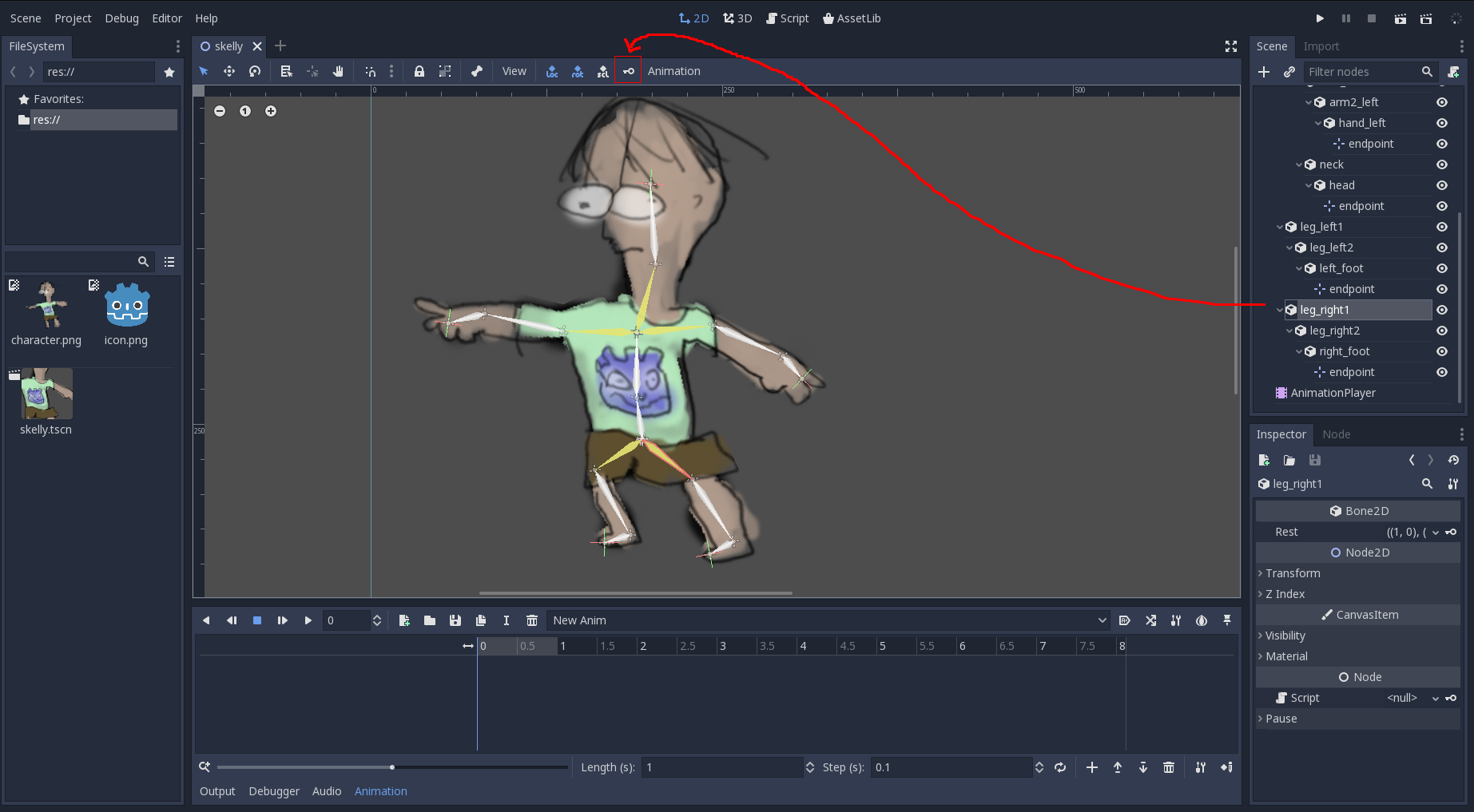The image size is (1474, 812).
Task: Pin the AnimationPlayer panel
Action: point(1227,620)
